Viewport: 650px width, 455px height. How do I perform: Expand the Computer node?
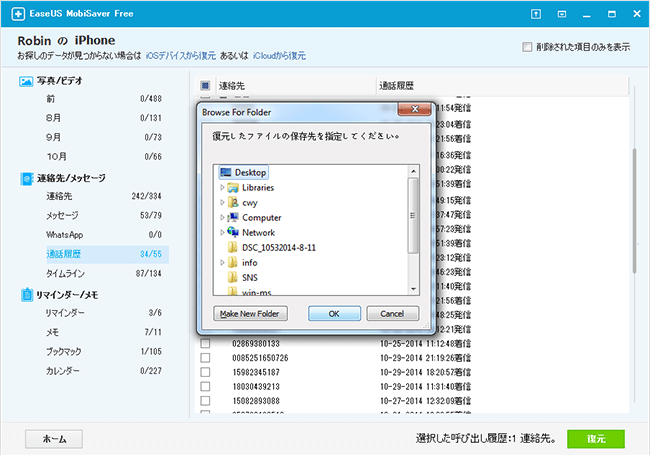(x=222, y=218)
